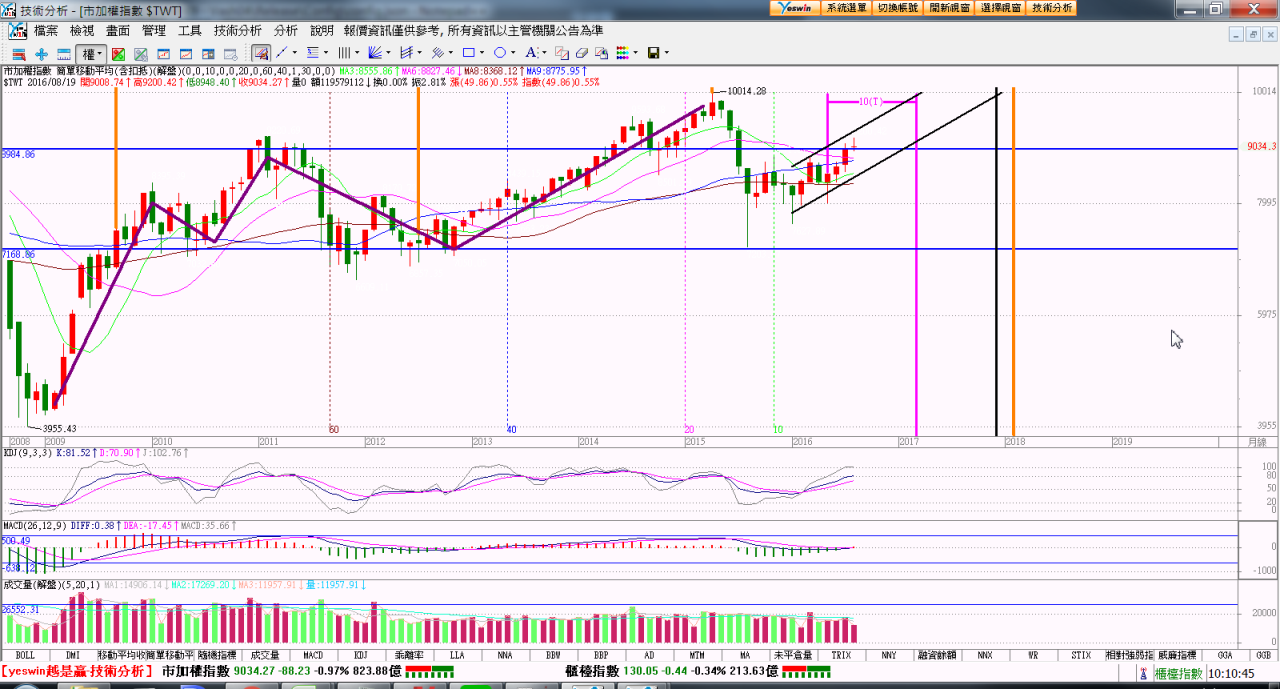Select the rectangle drawing tool
Screen dimensions: 1280x689
[469, 53]
